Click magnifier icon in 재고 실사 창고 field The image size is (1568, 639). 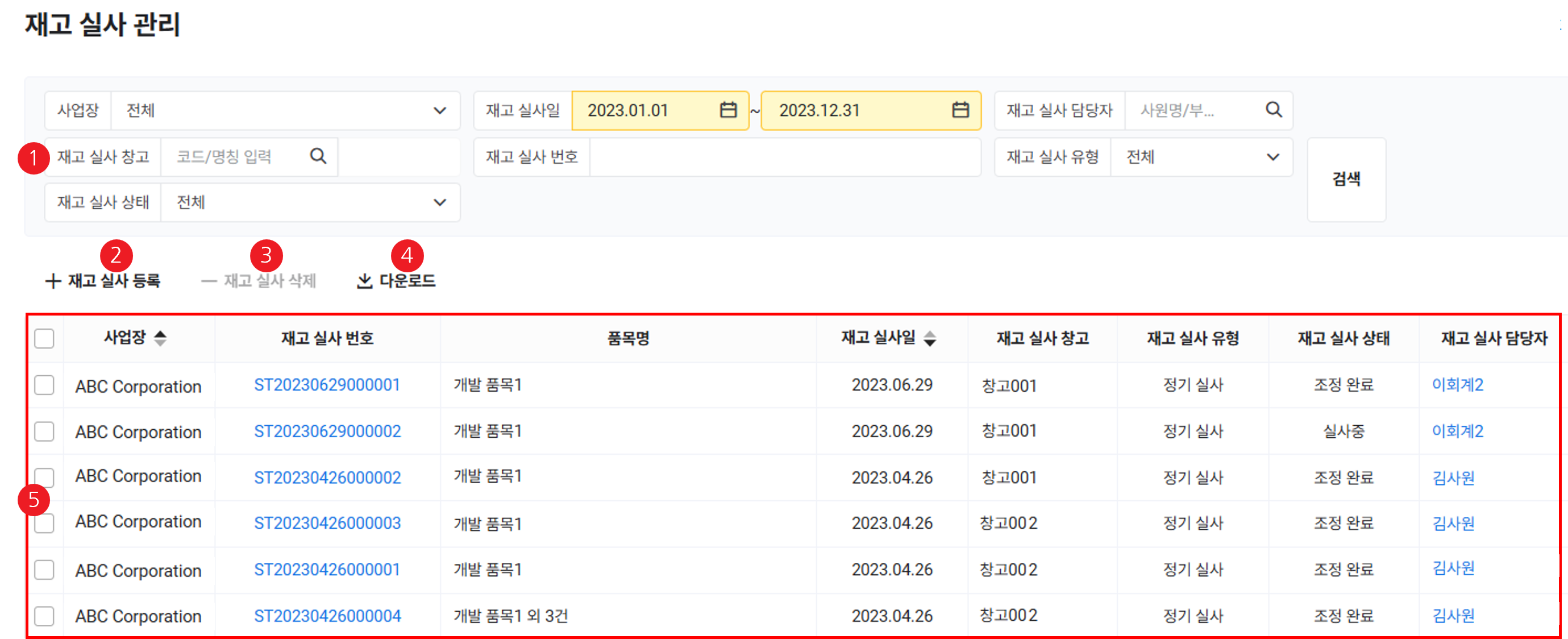click(318, 156)
